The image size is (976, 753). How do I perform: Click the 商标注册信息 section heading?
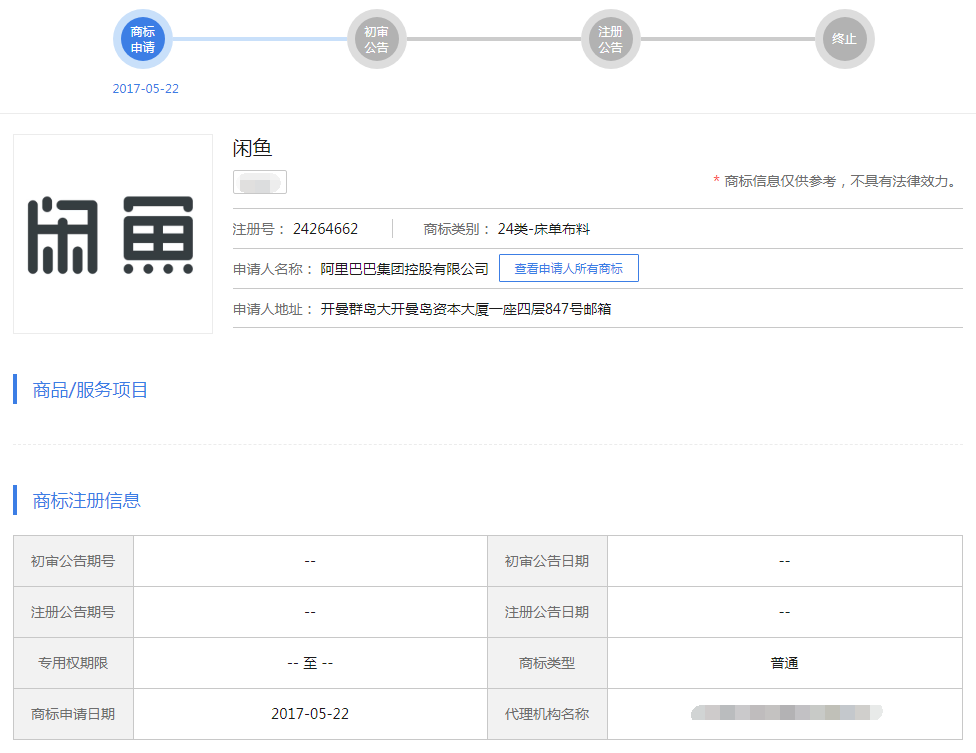click(x=87, y=500)
